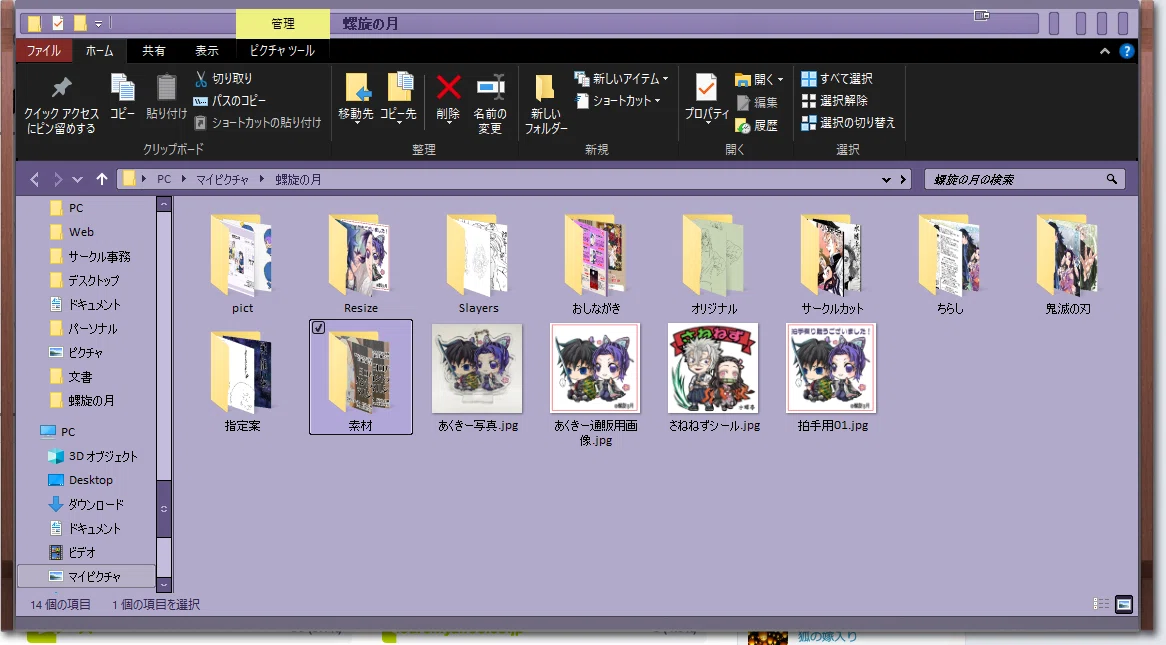The width and height of the screenshot is (1166, 645).
Task: Expand address bar history chevron
Action: click(x=886, y=179)
